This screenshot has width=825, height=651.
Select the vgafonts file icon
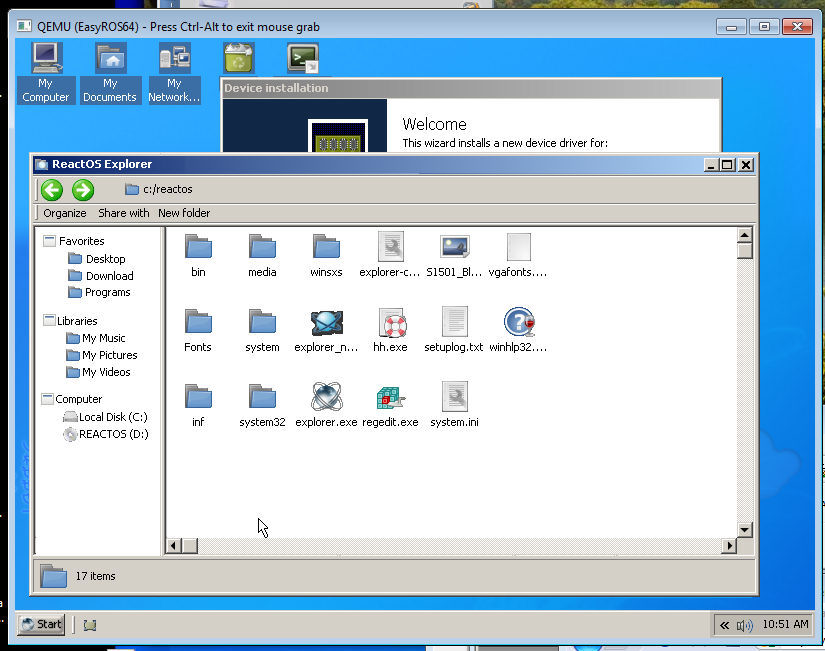click(519, 247)
